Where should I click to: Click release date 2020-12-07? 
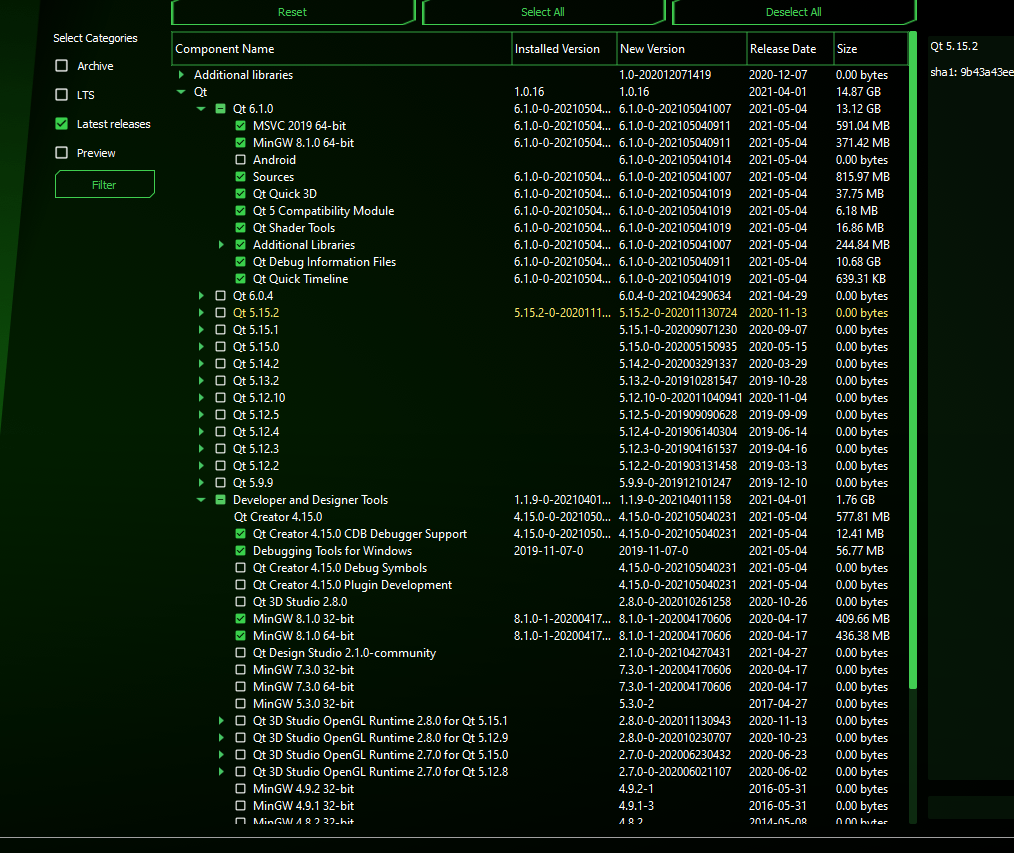[778, 75]
